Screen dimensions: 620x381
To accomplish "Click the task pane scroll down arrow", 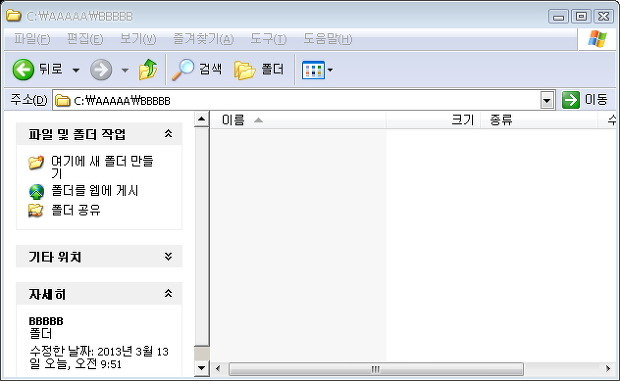I will point(202,368).
